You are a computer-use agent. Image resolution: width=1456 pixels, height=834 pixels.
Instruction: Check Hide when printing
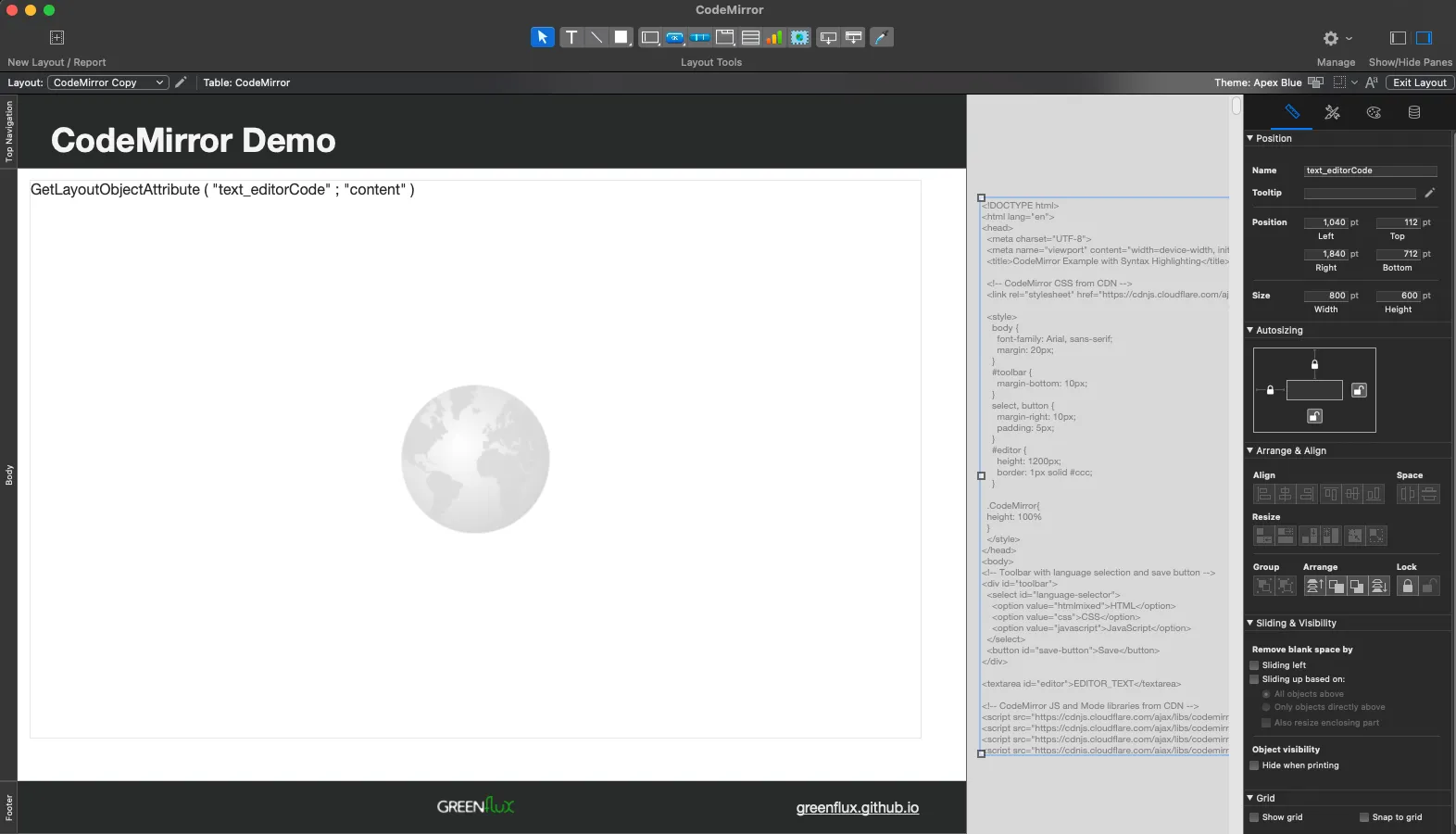[x=1255, y=765]
